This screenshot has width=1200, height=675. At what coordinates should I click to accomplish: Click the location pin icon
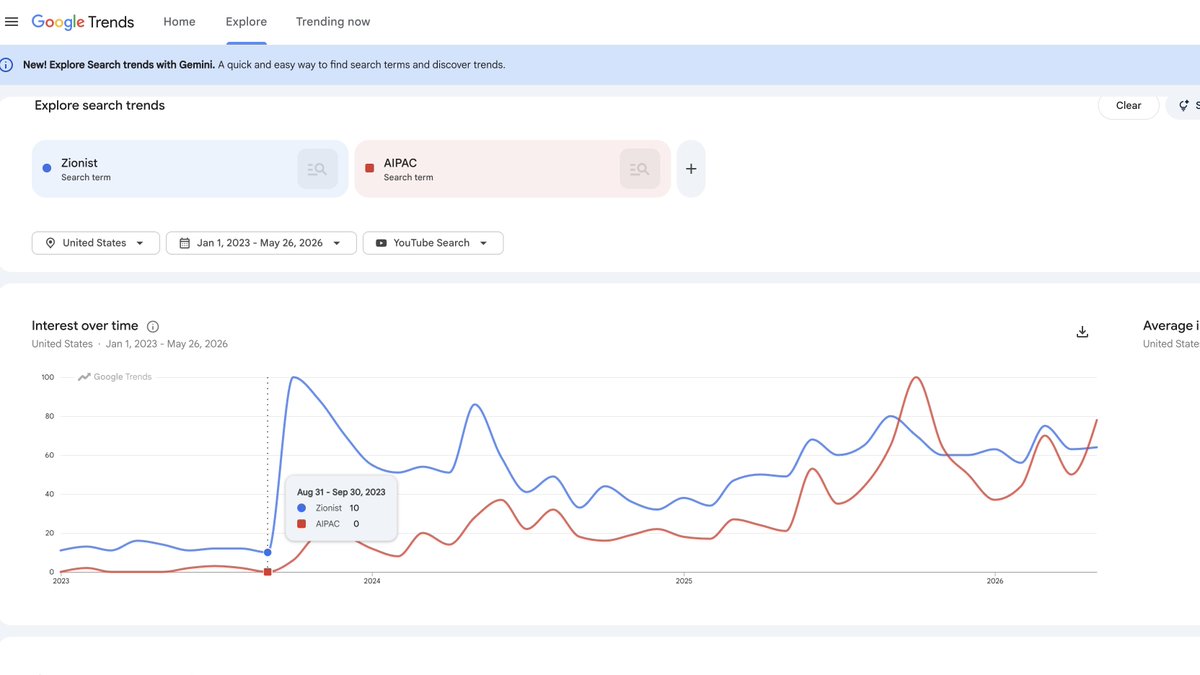click(51, 243)
